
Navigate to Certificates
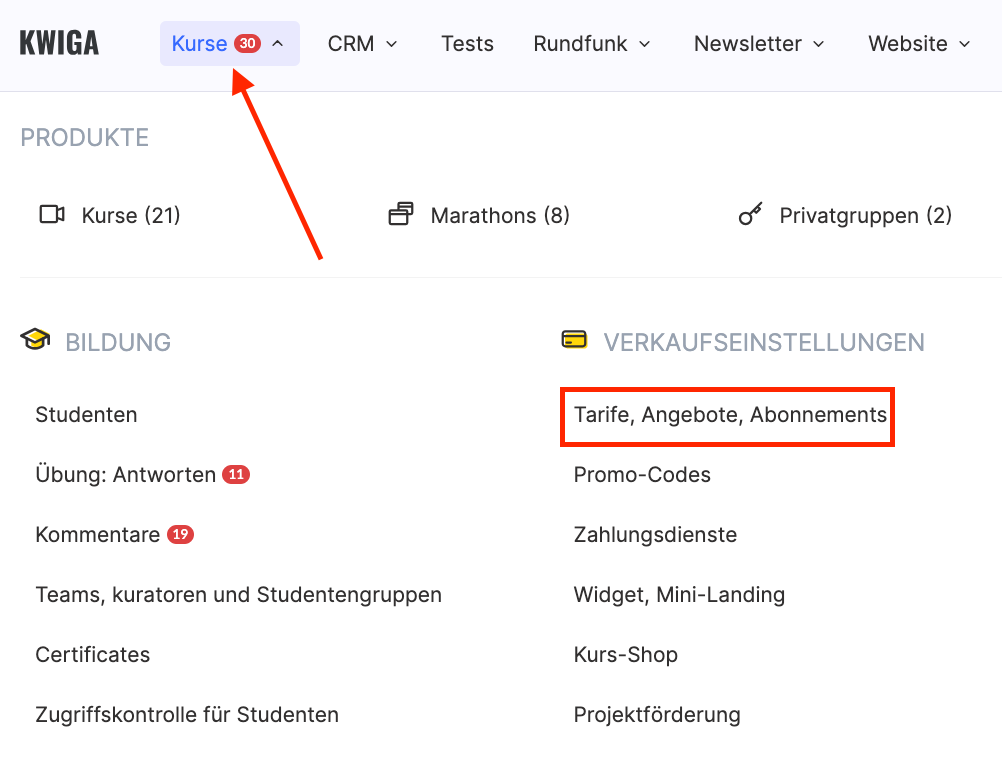(x=92, y=655)
